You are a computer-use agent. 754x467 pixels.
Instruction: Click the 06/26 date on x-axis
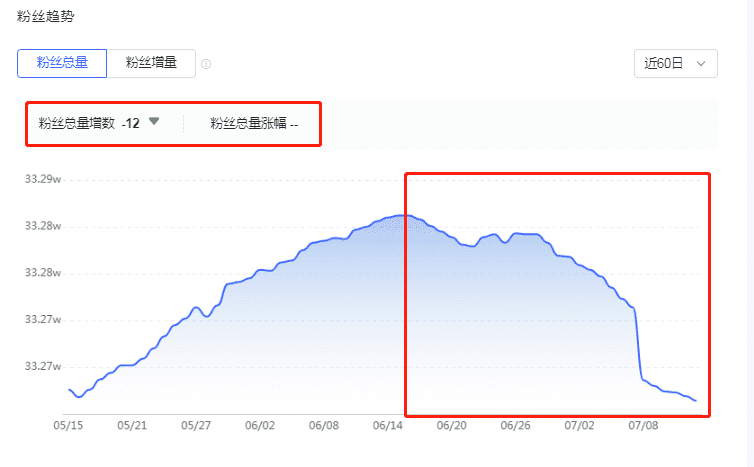pos(515,426)
